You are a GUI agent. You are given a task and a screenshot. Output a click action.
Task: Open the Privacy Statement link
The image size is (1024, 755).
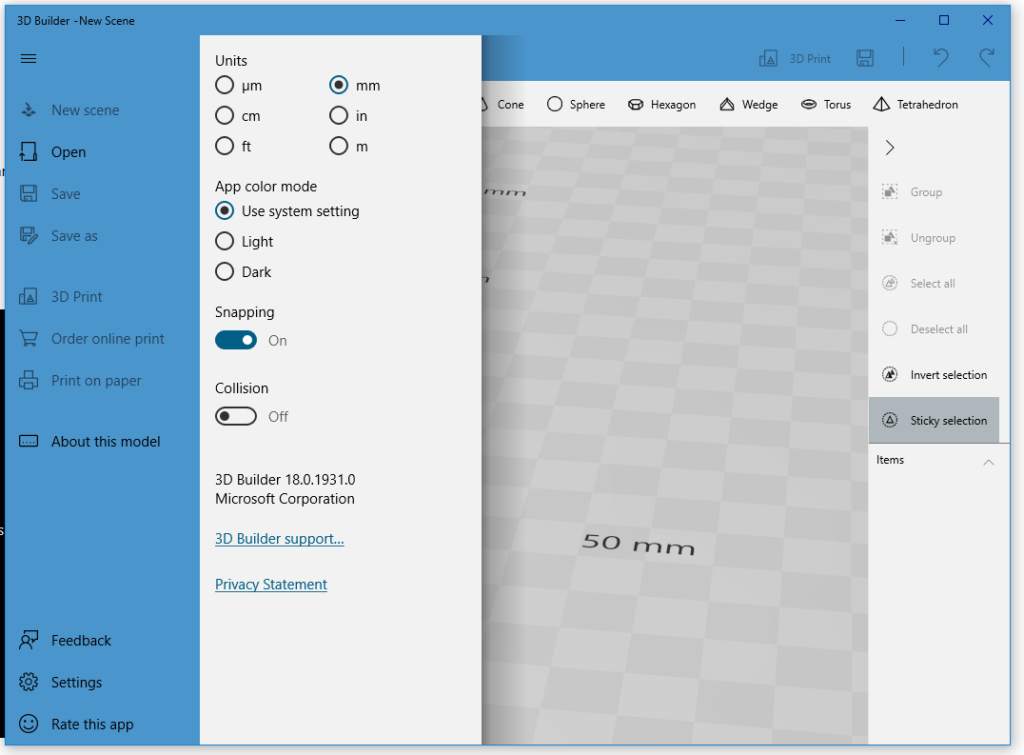point(271,585)
